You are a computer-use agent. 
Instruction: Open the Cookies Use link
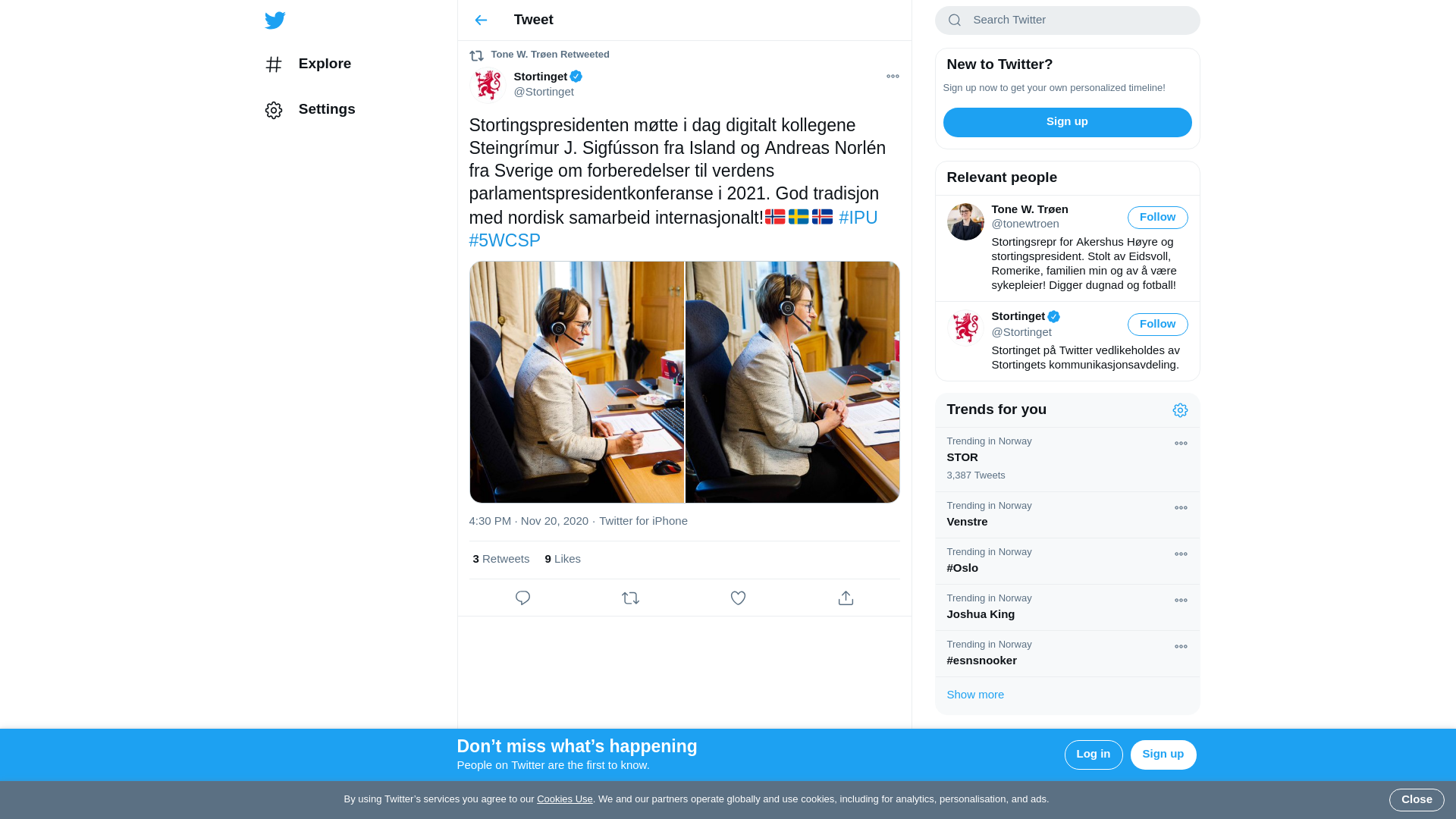(x=565, y=799)
